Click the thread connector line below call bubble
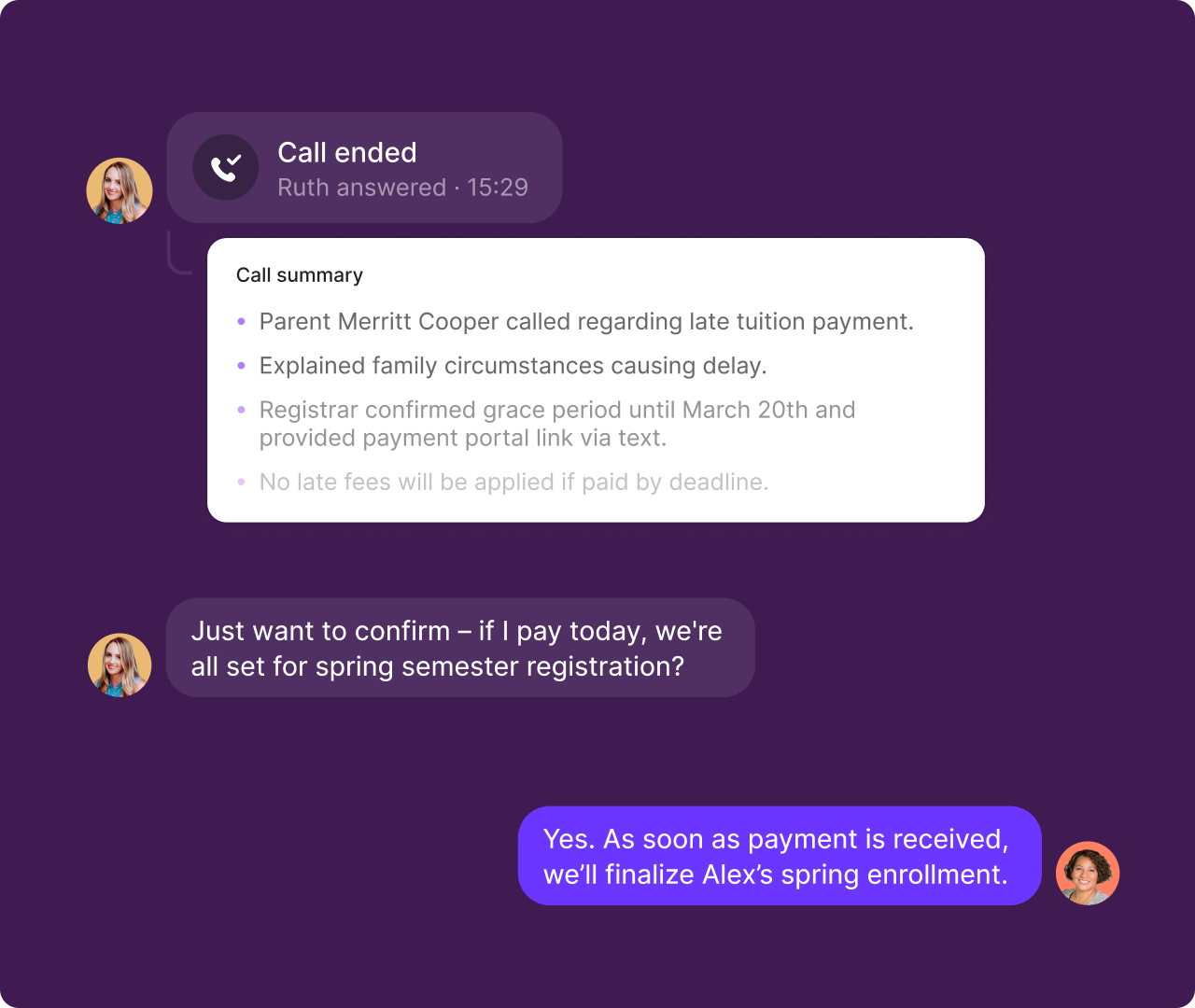The width and height of the screenshot is (1195, 1008). coord(179,253)
